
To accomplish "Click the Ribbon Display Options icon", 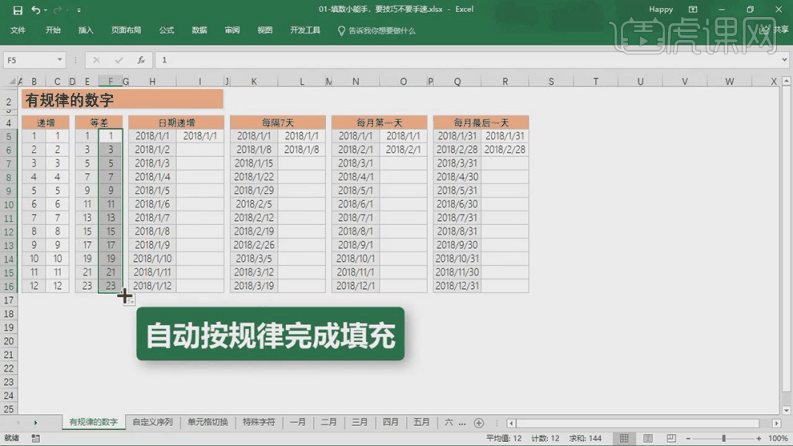I will coord(693,10).
